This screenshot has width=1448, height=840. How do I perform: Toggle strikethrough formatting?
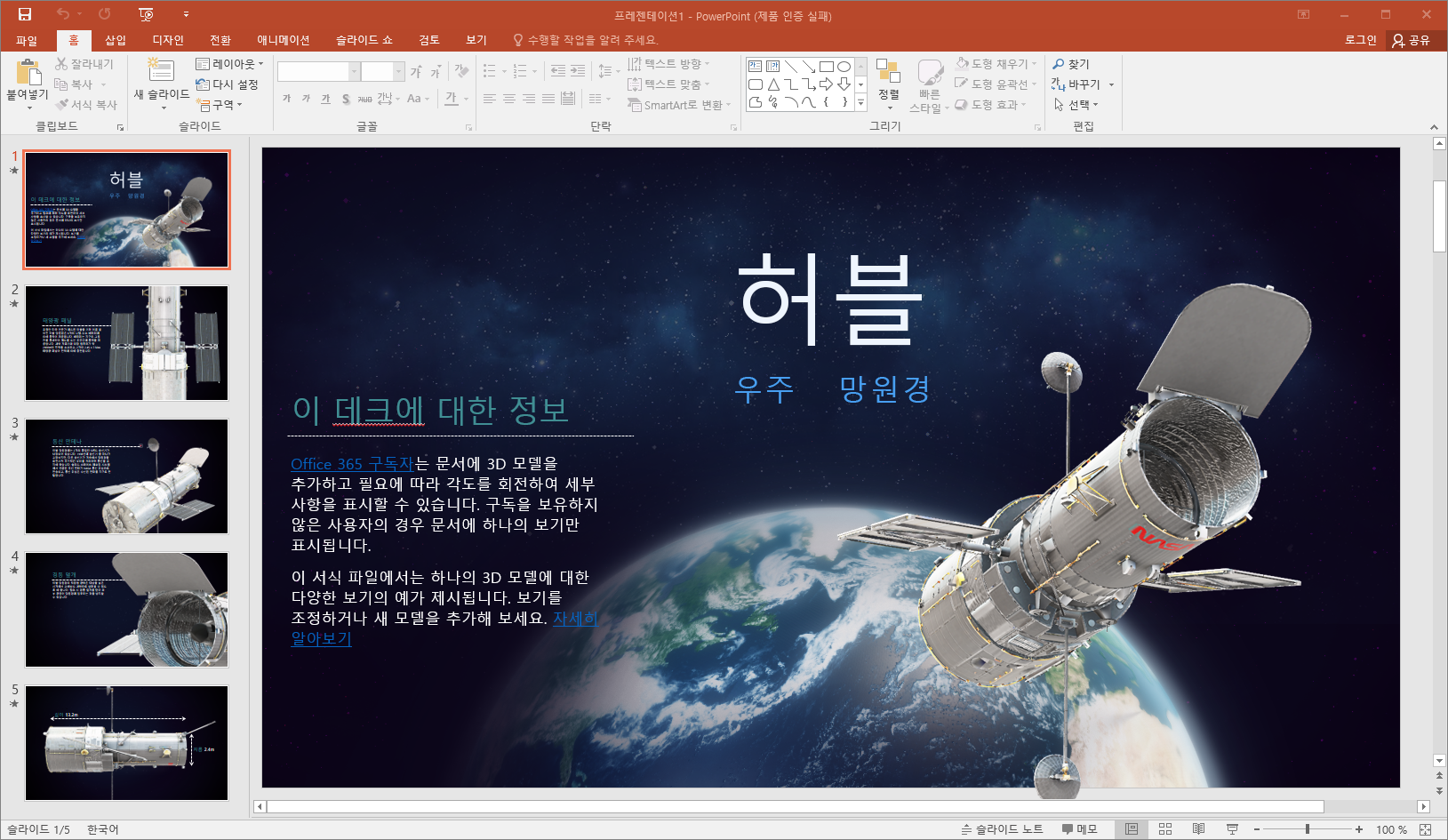364,99
